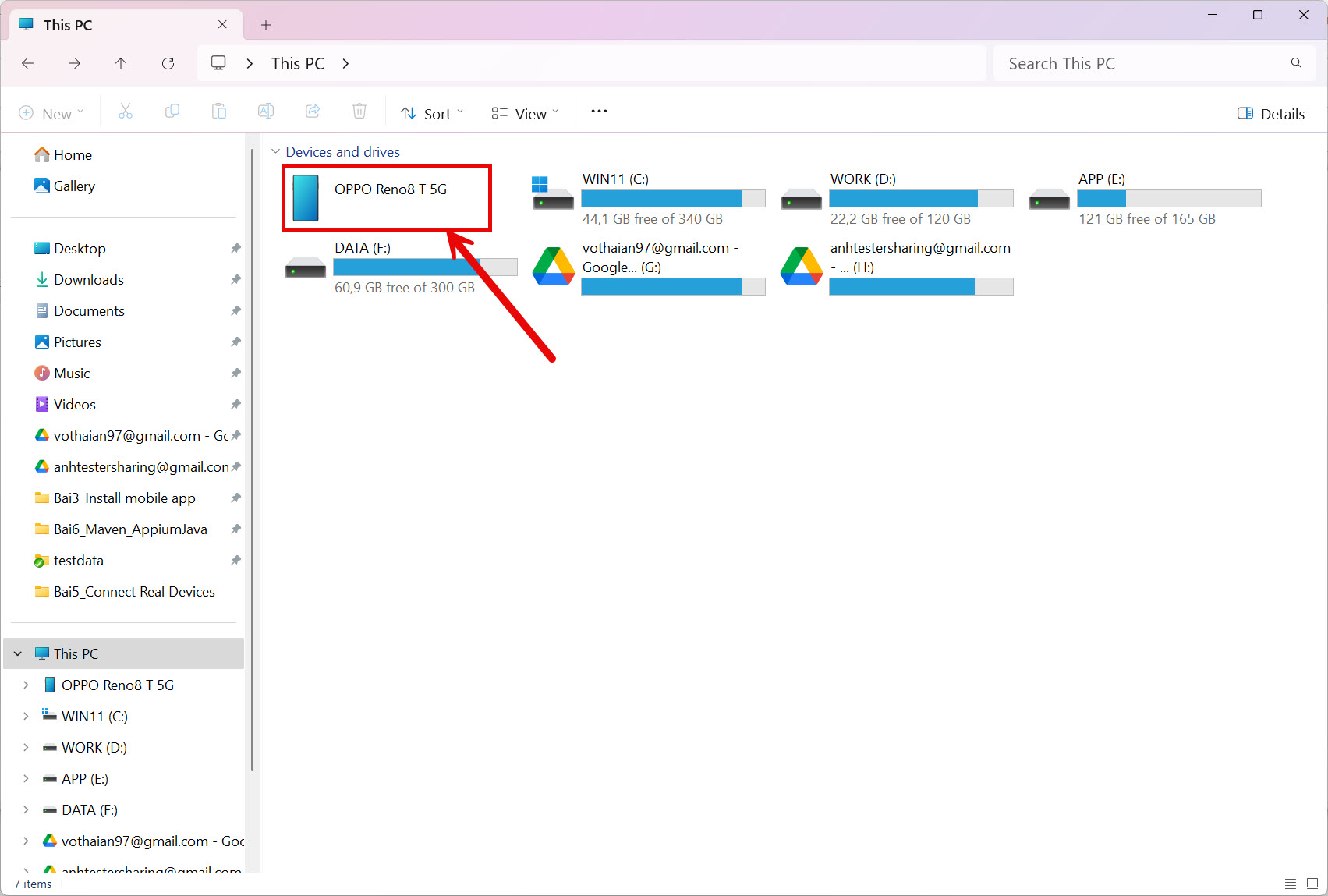This screenshot has width=1328, height=896.
Task: Collapse the This PC tree node
Action: (x=18, y=653)
